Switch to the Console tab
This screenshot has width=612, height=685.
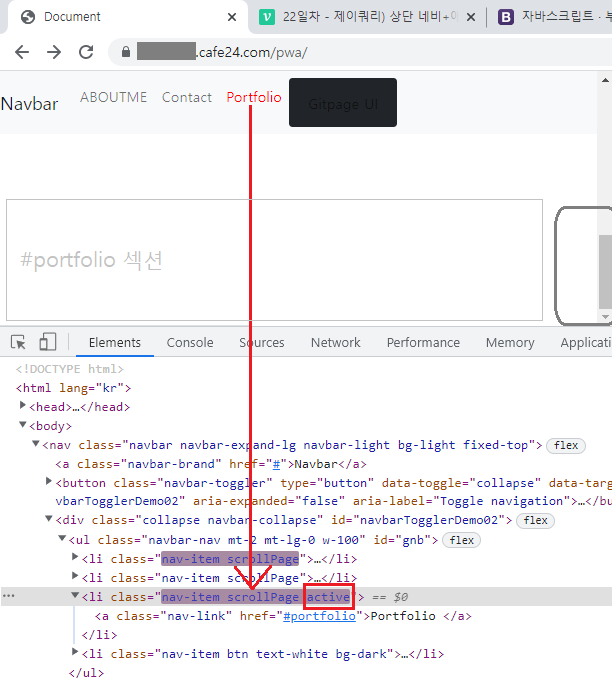pos(190,342)
